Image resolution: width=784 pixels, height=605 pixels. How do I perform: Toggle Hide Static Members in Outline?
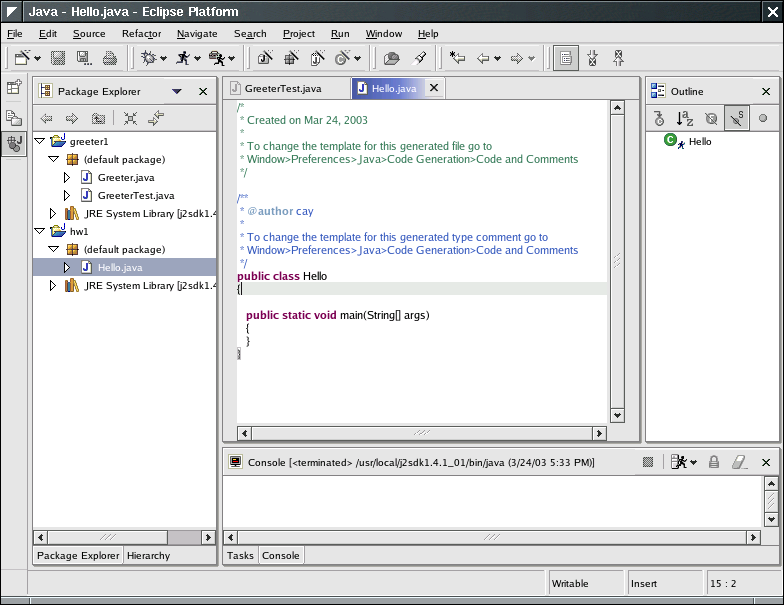(x=737, y=118)
